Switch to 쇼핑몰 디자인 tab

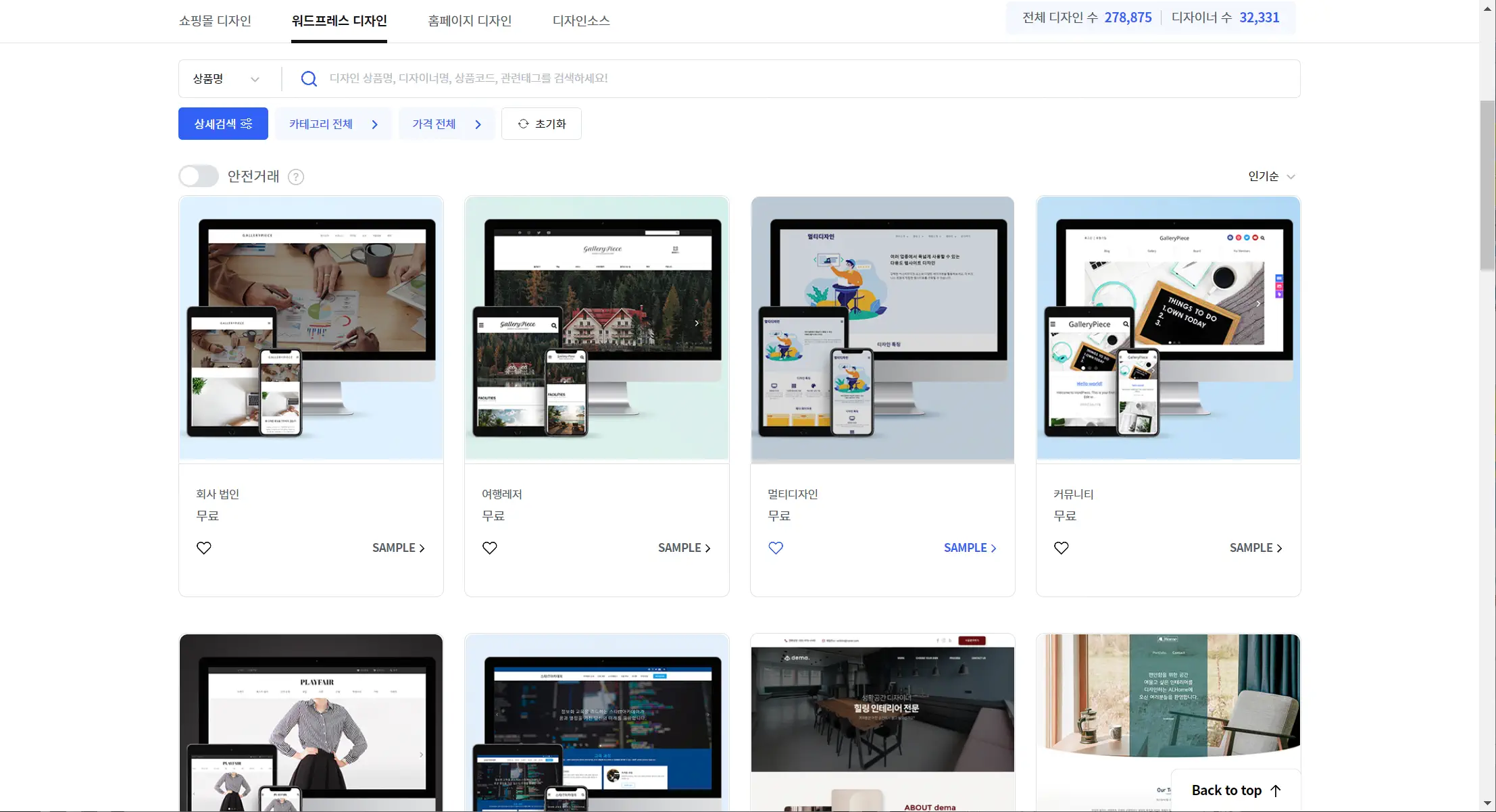pyautogui.click(x=215, y=21)
